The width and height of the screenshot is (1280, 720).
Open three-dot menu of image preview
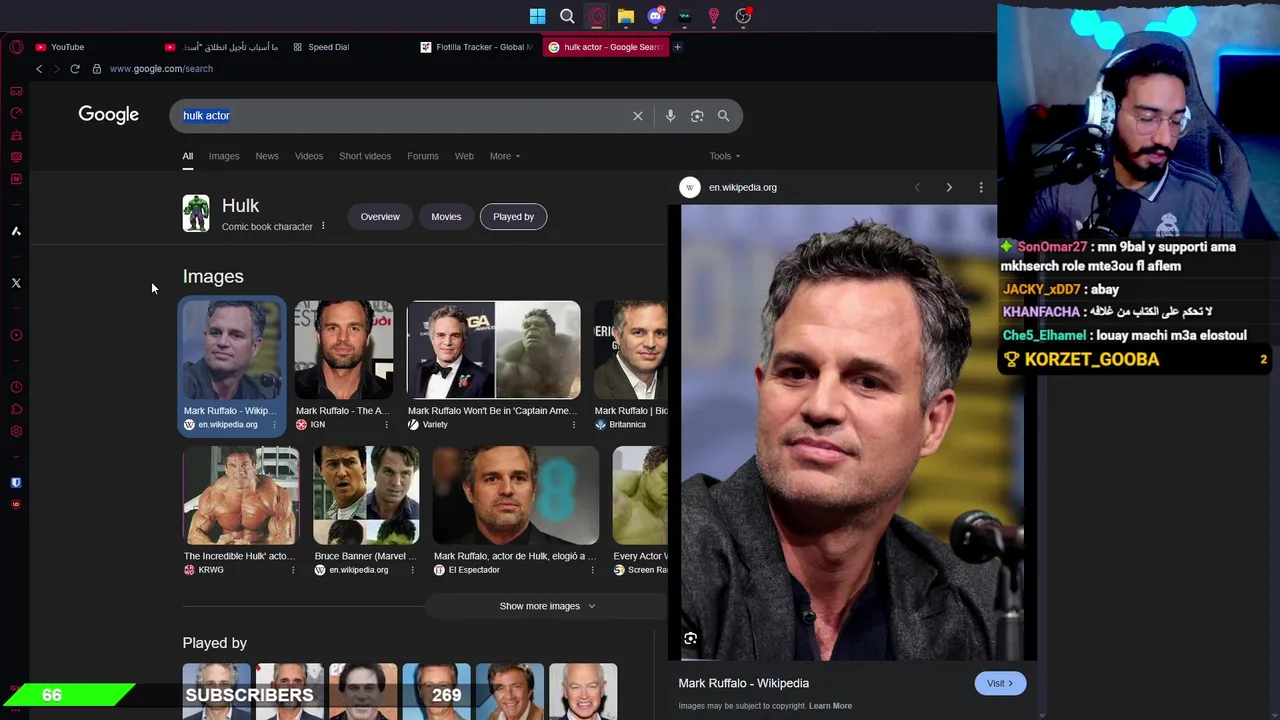981,187
